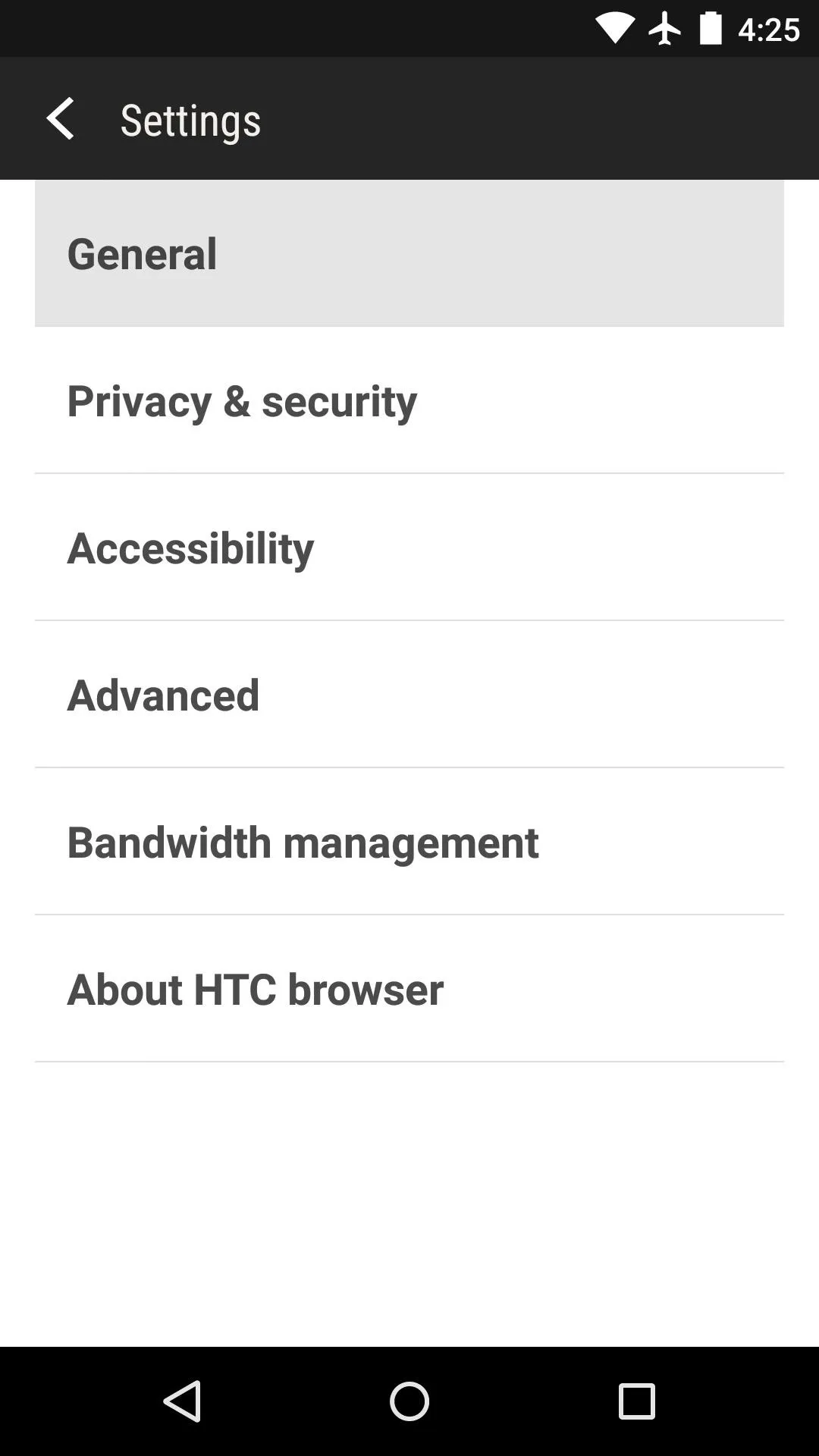Open Privacy & security settings

(409, 400)
